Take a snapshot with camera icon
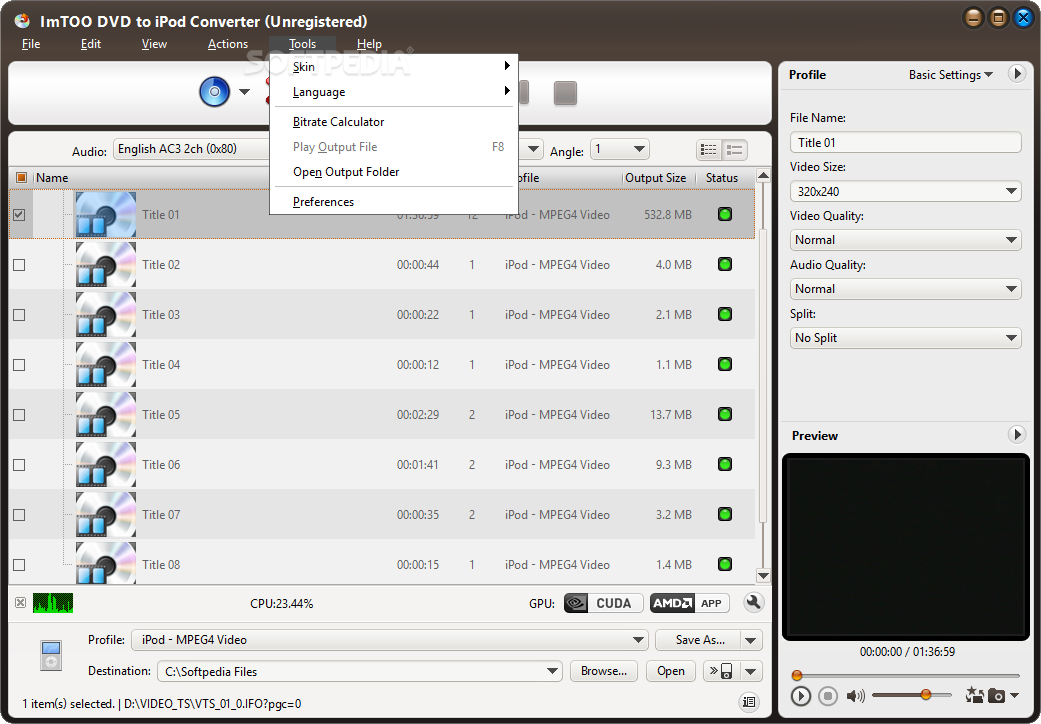 coord(996,695)
